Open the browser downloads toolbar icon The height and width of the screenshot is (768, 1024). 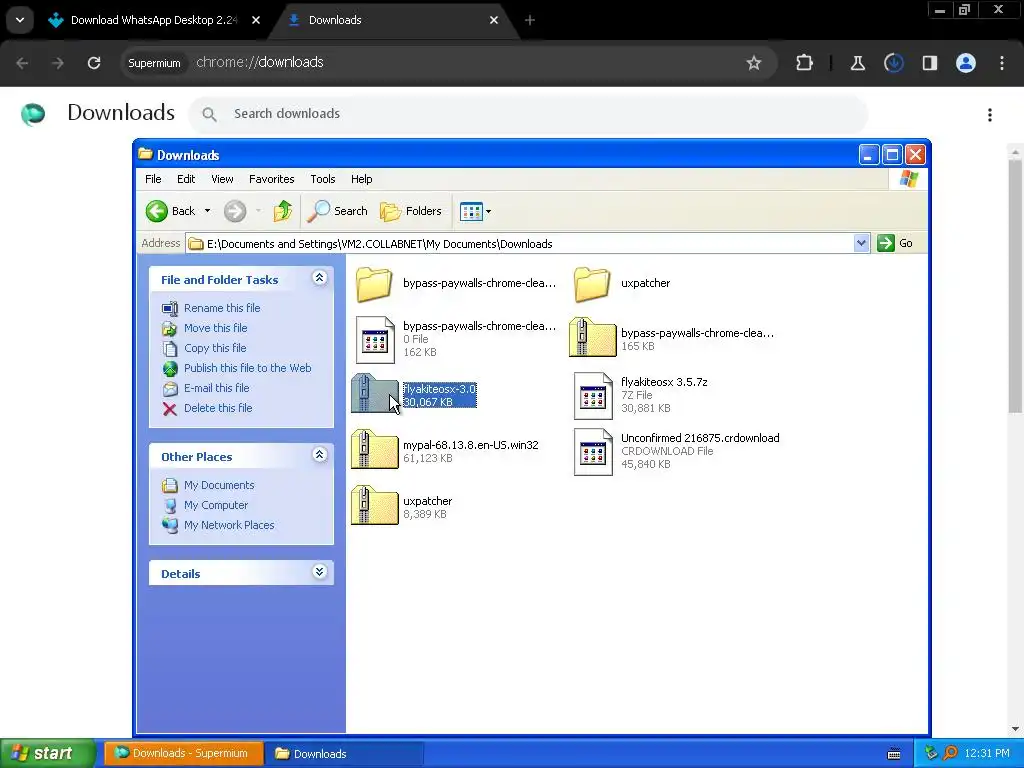pyautogui.click(x=893, y=63)
